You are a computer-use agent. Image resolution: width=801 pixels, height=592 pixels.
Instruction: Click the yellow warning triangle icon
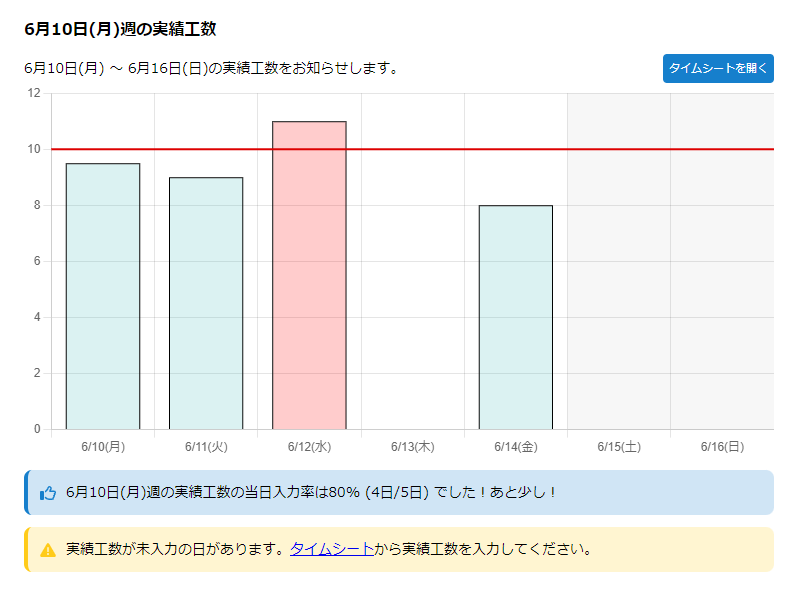[47, 550]
